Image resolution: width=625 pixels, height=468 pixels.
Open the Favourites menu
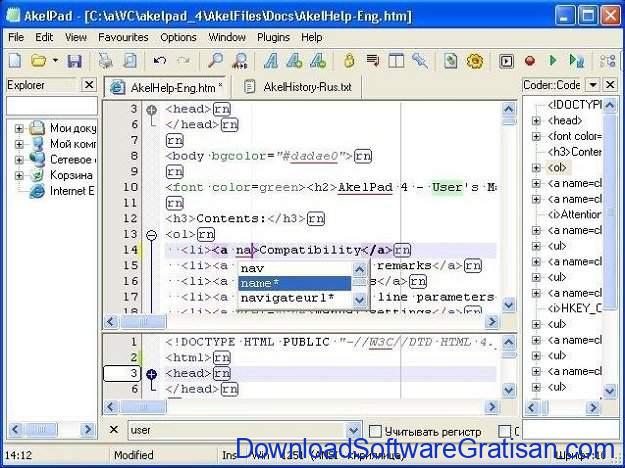coord(123,37)
